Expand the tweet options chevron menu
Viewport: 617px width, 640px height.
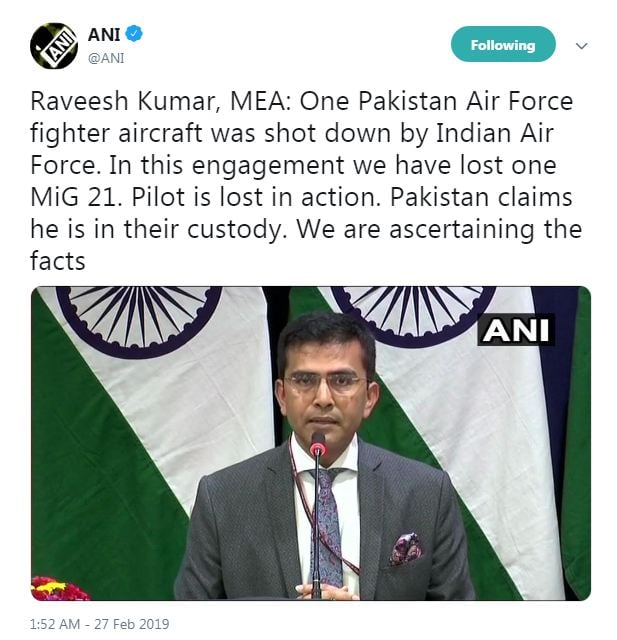(x=581, y=46)
